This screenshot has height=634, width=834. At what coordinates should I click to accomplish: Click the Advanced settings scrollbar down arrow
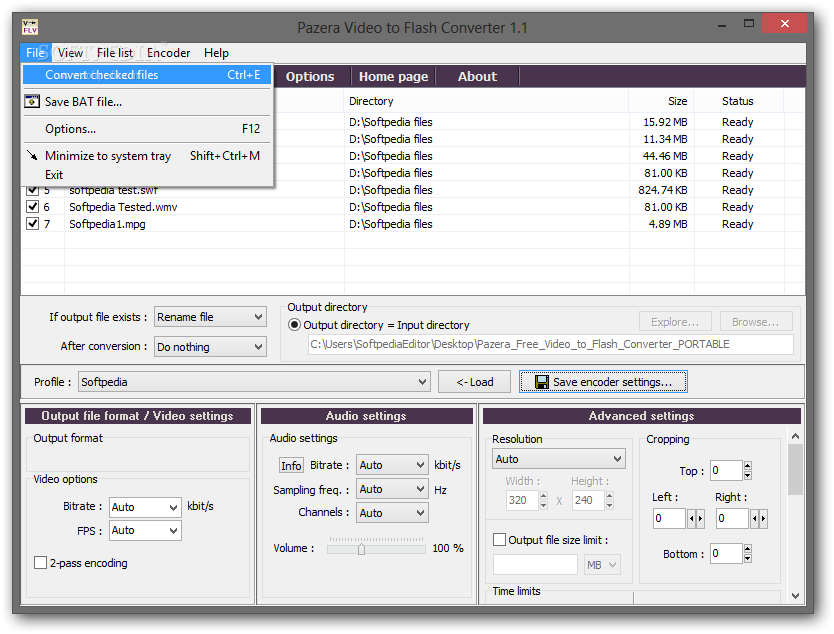point(795,596)
